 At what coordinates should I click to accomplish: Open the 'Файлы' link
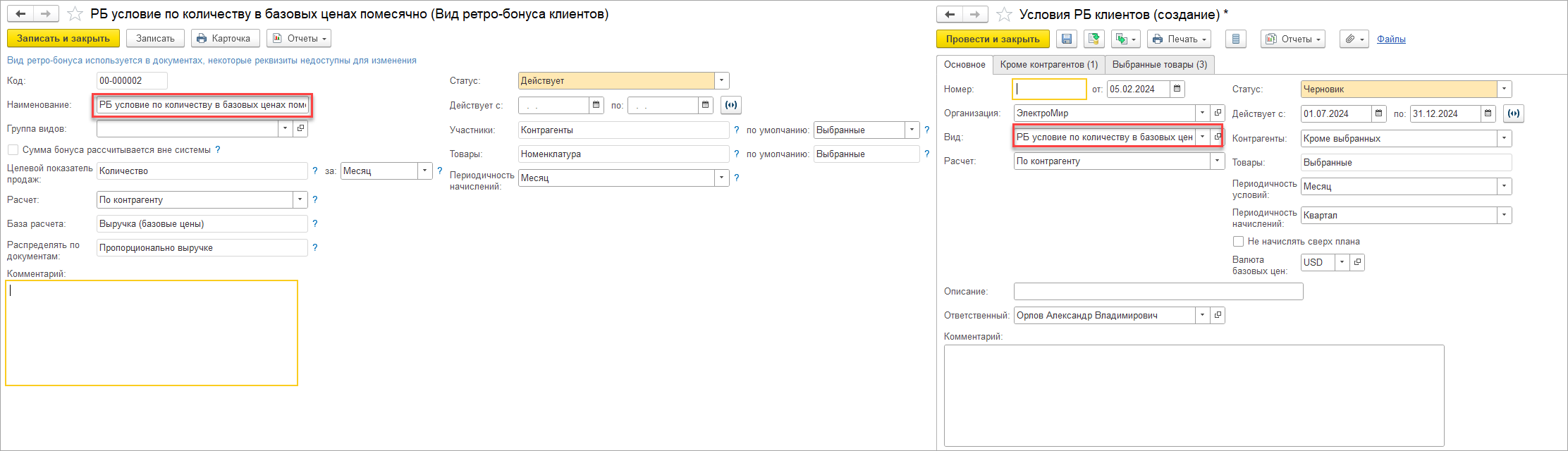coord(1391,39)
